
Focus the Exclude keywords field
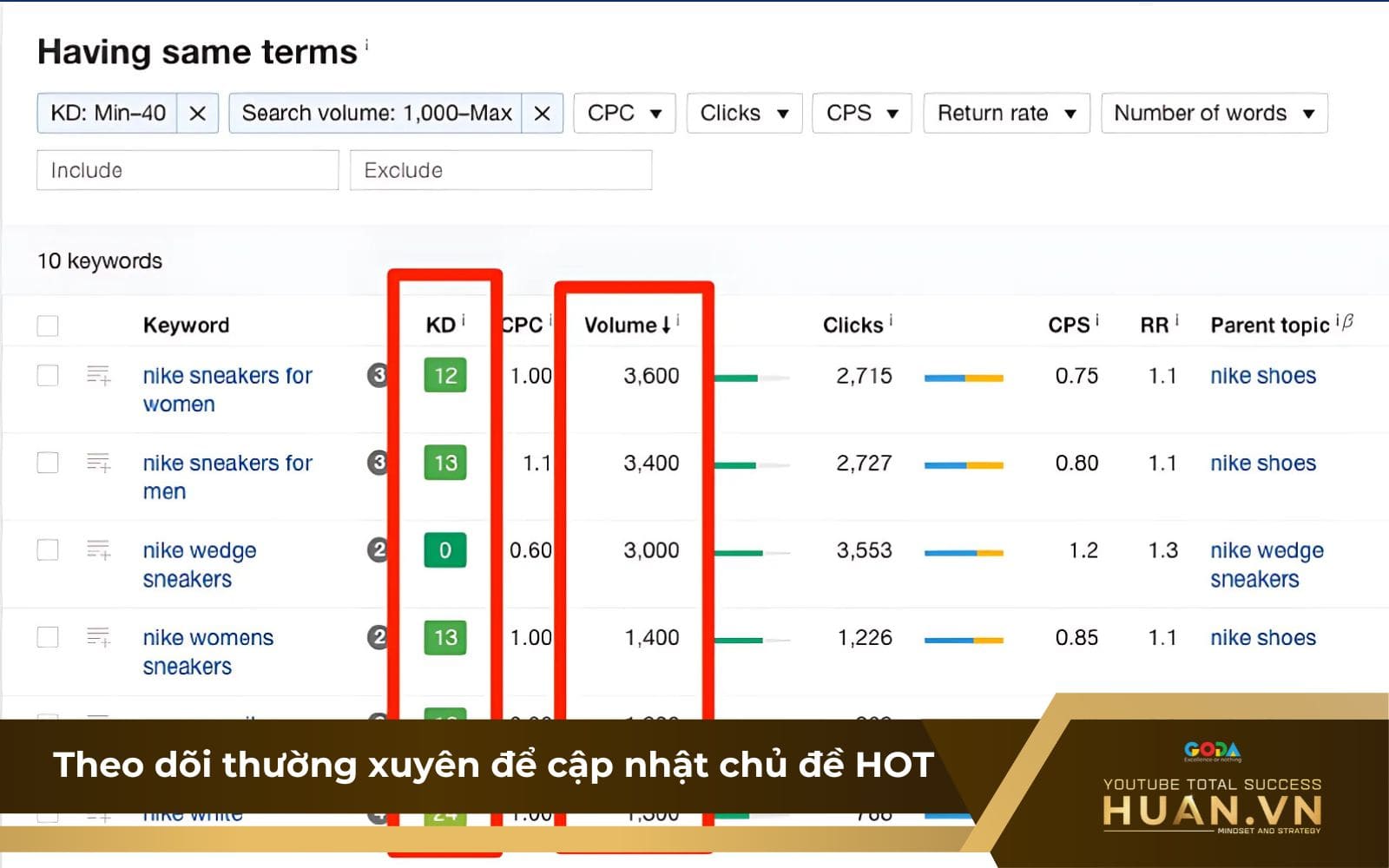click(x=501, y=170)
